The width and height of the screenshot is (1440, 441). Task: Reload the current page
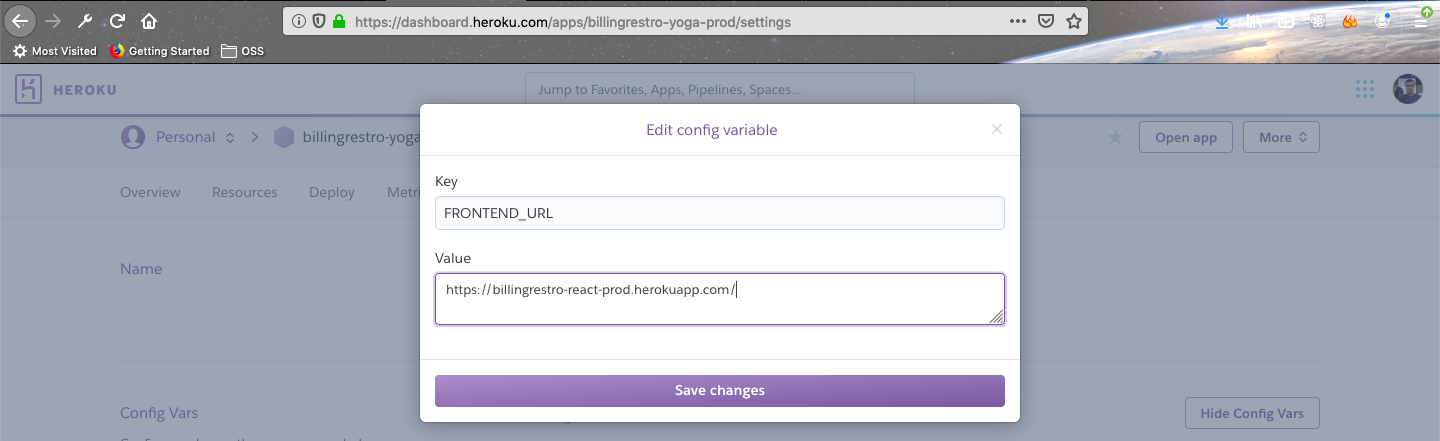click(x=117, y=21)
